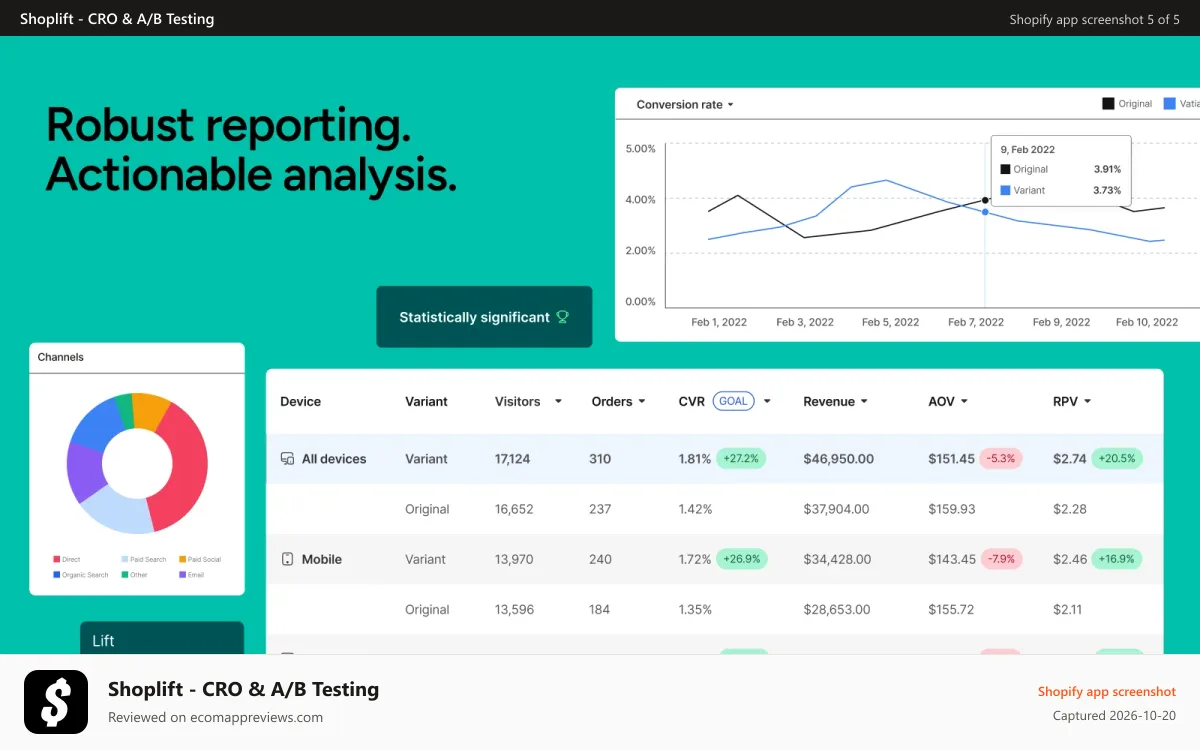Click the Paid Social legend swatch
The height and width of the screenshot is (750, 1200).
(182, 559)
